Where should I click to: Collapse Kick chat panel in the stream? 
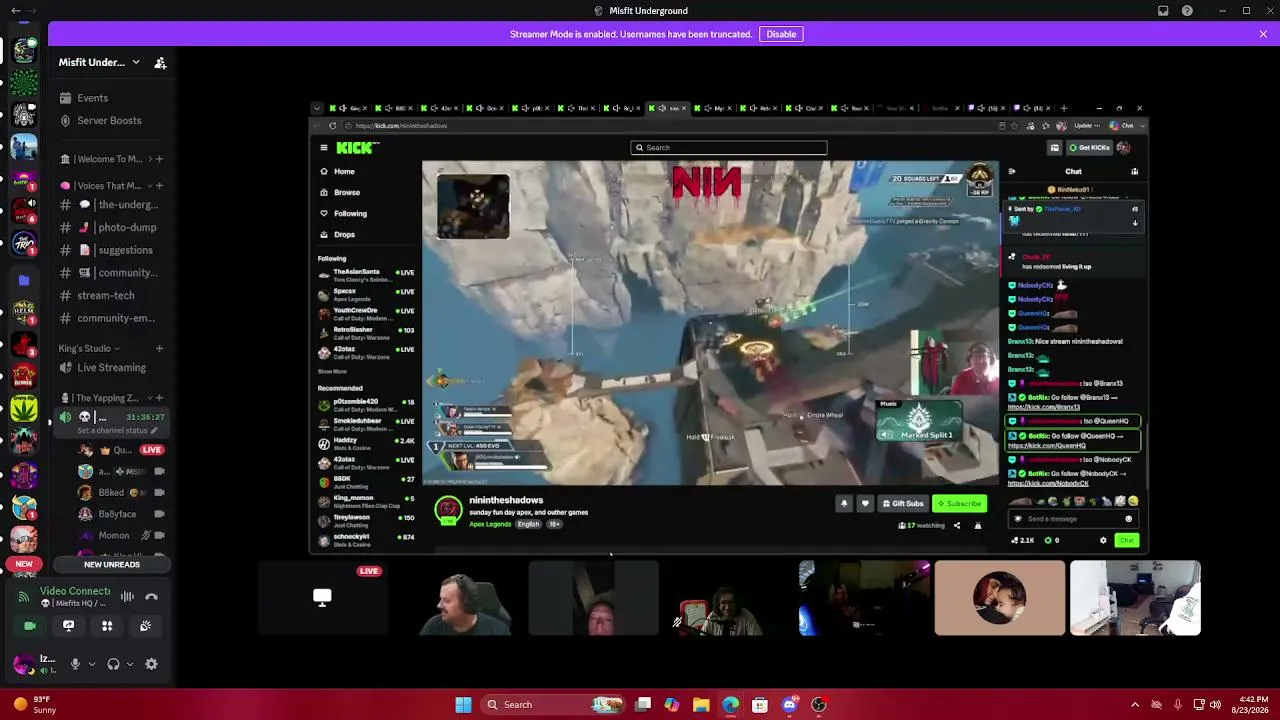(1012, 172)
